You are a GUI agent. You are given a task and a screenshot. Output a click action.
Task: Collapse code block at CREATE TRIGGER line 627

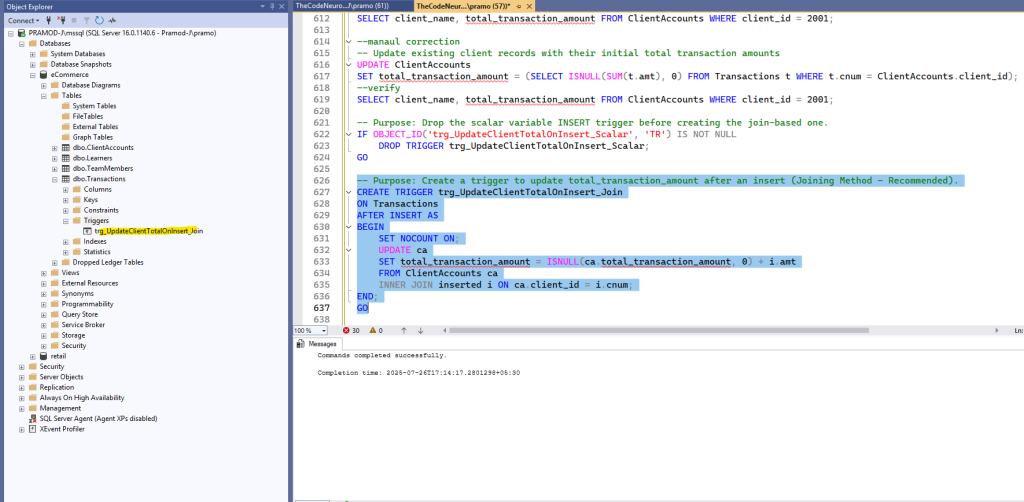tap(351, 193)
